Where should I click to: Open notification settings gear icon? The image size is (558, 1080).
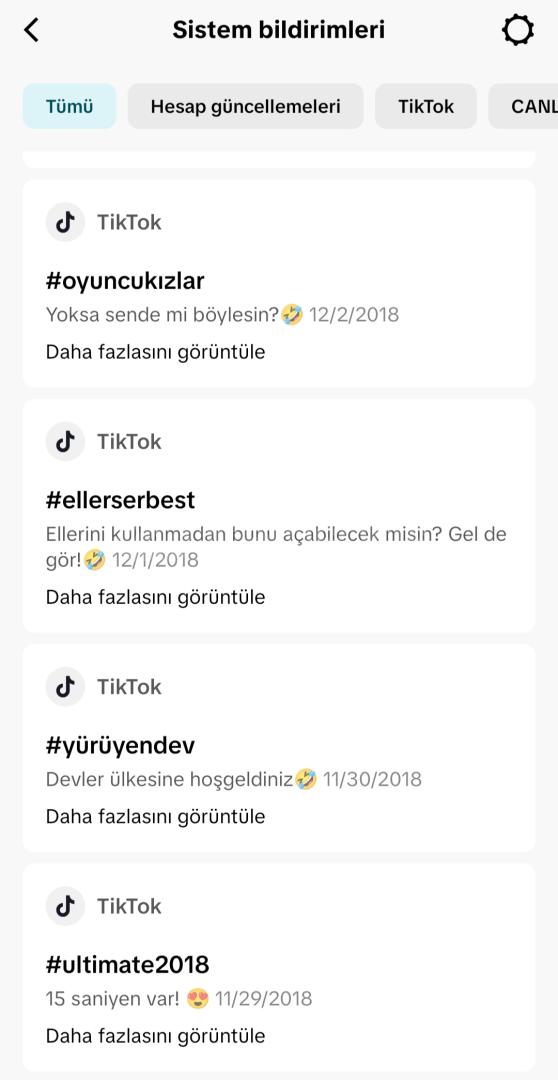click(517, 30)
